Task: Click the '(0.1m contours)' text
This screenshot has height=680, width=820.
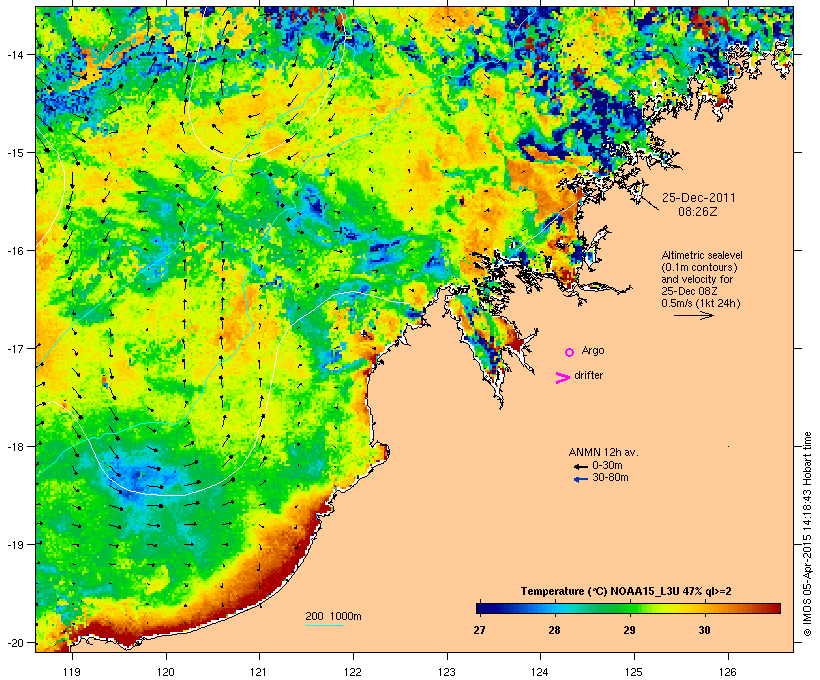Action: [700, 267]
